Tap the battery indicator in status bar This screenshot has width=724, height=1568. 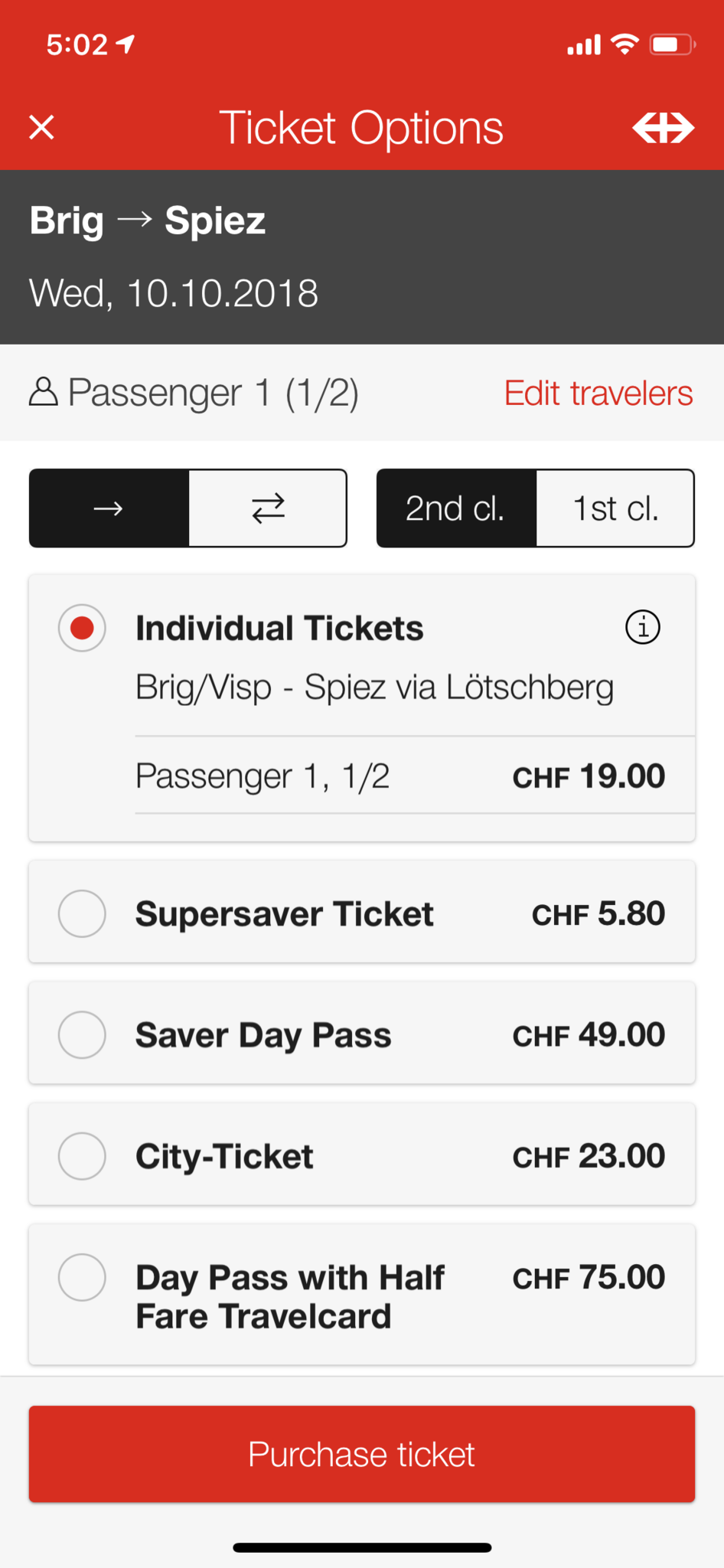(x=673, y=44)
